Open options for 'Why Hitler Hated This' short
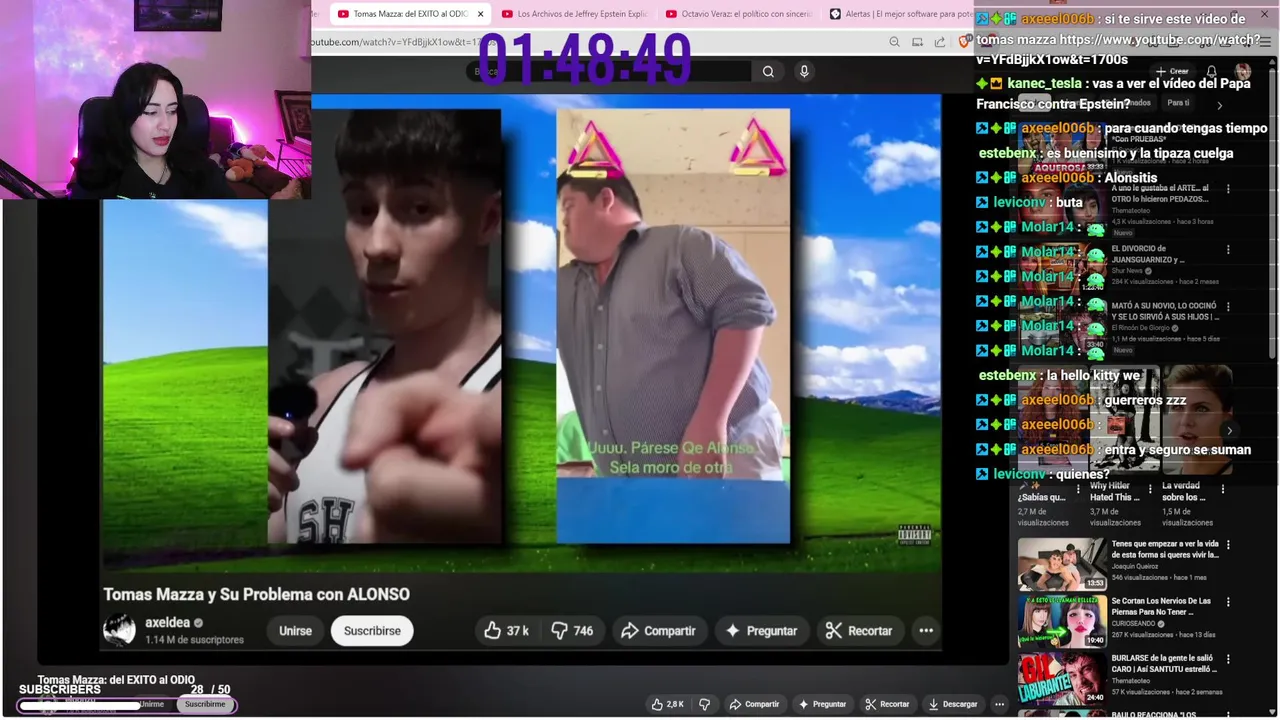Viewport: 1280px width, 720px height. click(x=1150, y=489)
